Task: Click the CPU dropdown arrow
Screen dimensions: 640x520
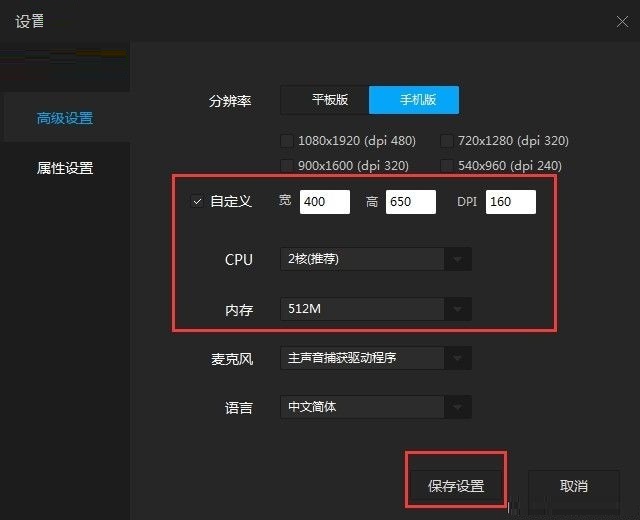Action: point(458,259)
